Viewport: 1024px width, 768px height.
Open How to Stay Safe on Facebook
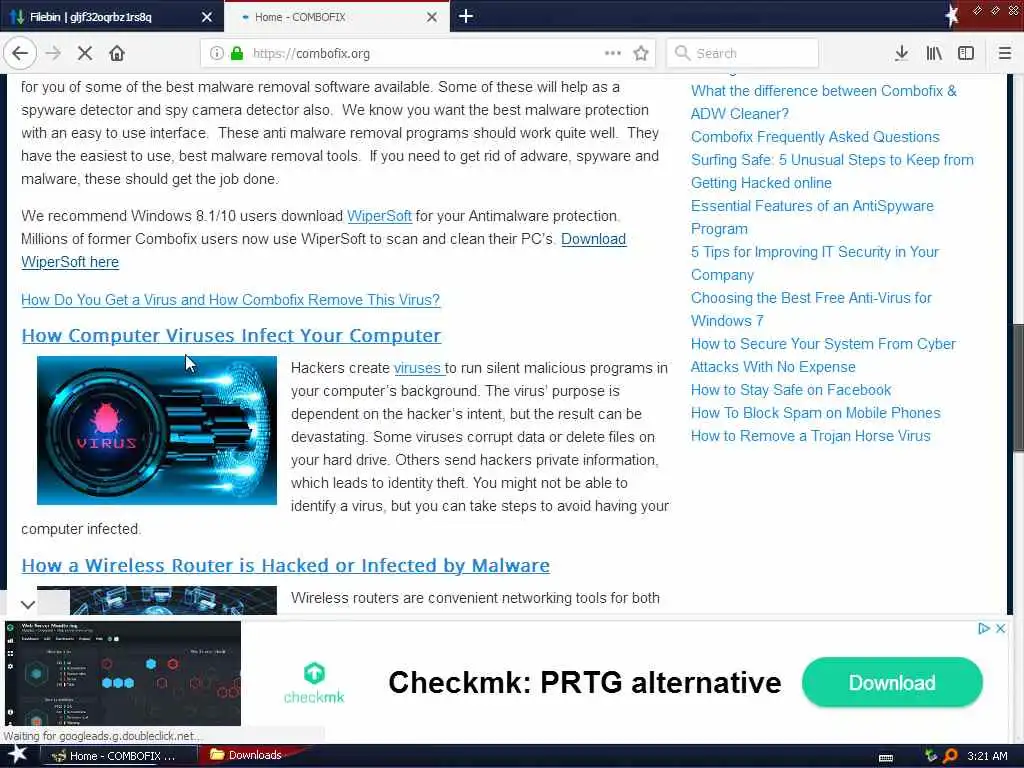click(791, 390)
